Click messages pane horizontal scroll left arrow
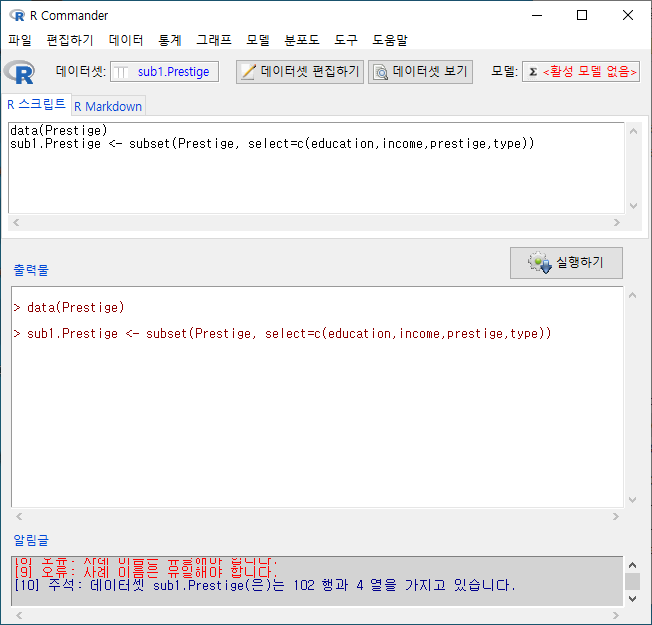This screenshot has height=625, width=652. (19, 615)
